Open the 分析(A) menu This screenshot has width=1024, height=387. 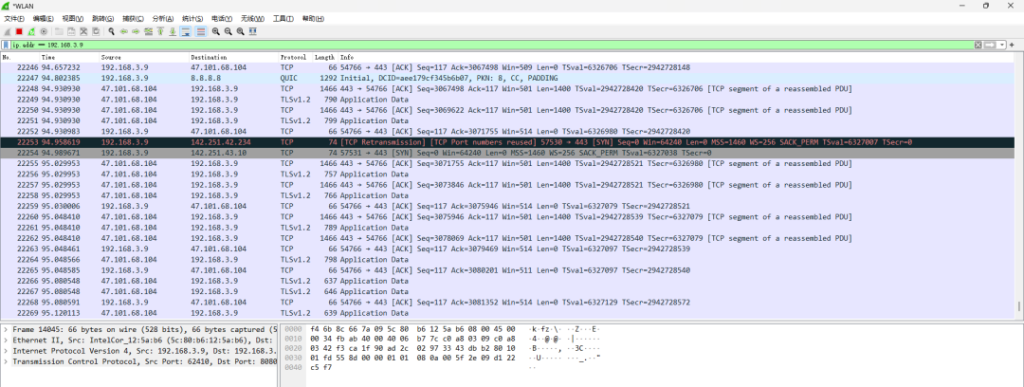point(163,18)
